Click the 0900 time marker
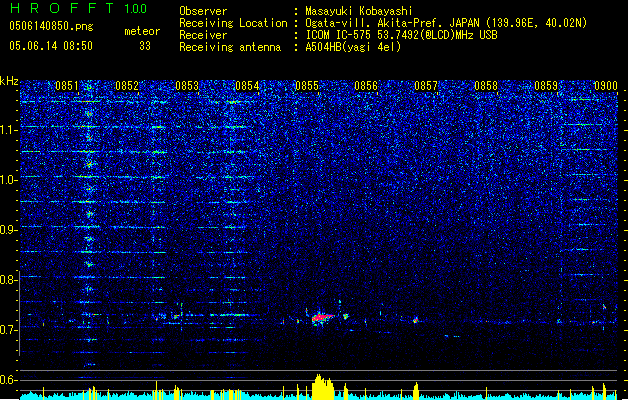Screen dimensions: 629x400 (x=606, y=86)
